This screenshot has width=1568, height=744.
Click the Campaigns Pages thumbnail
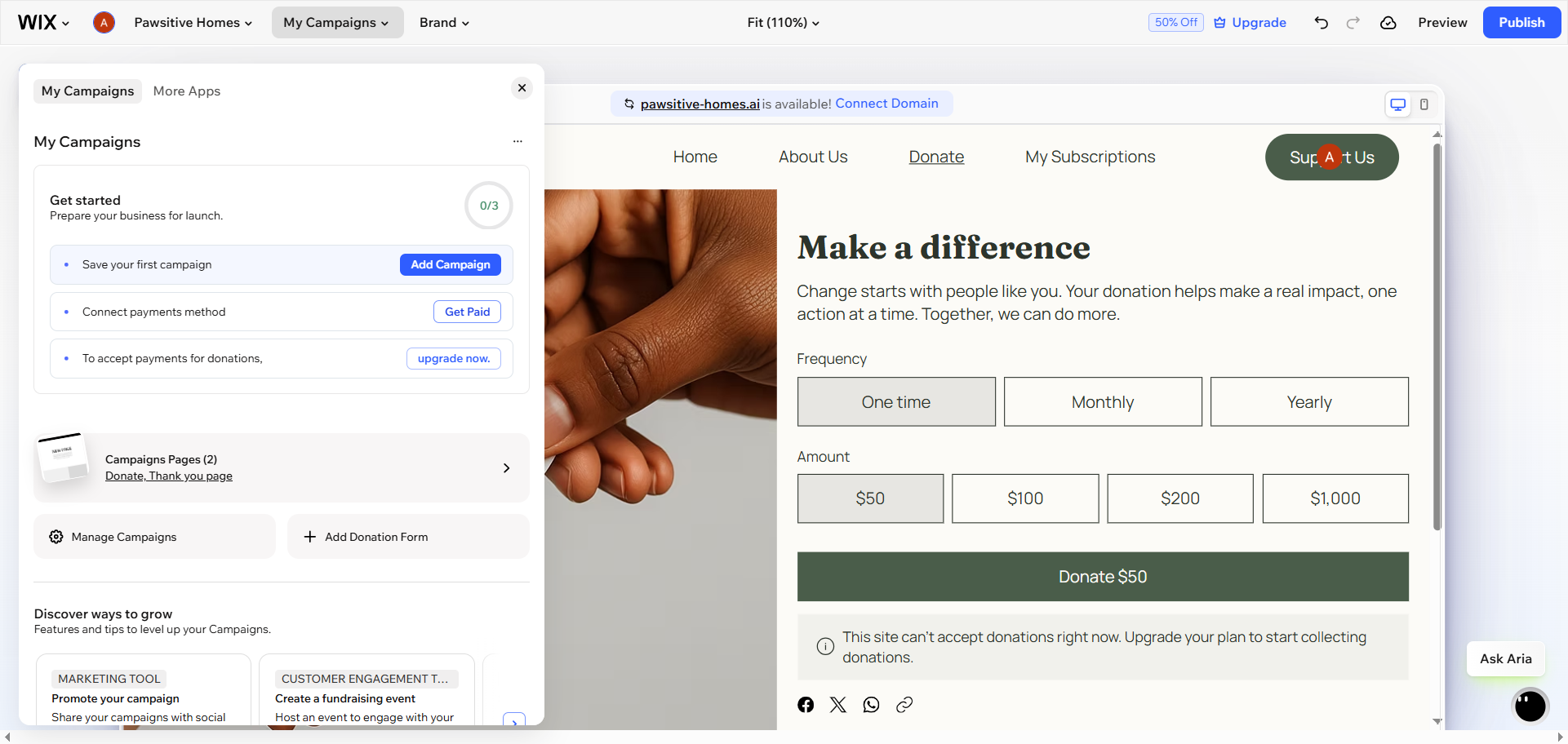(x=63, y=459)
